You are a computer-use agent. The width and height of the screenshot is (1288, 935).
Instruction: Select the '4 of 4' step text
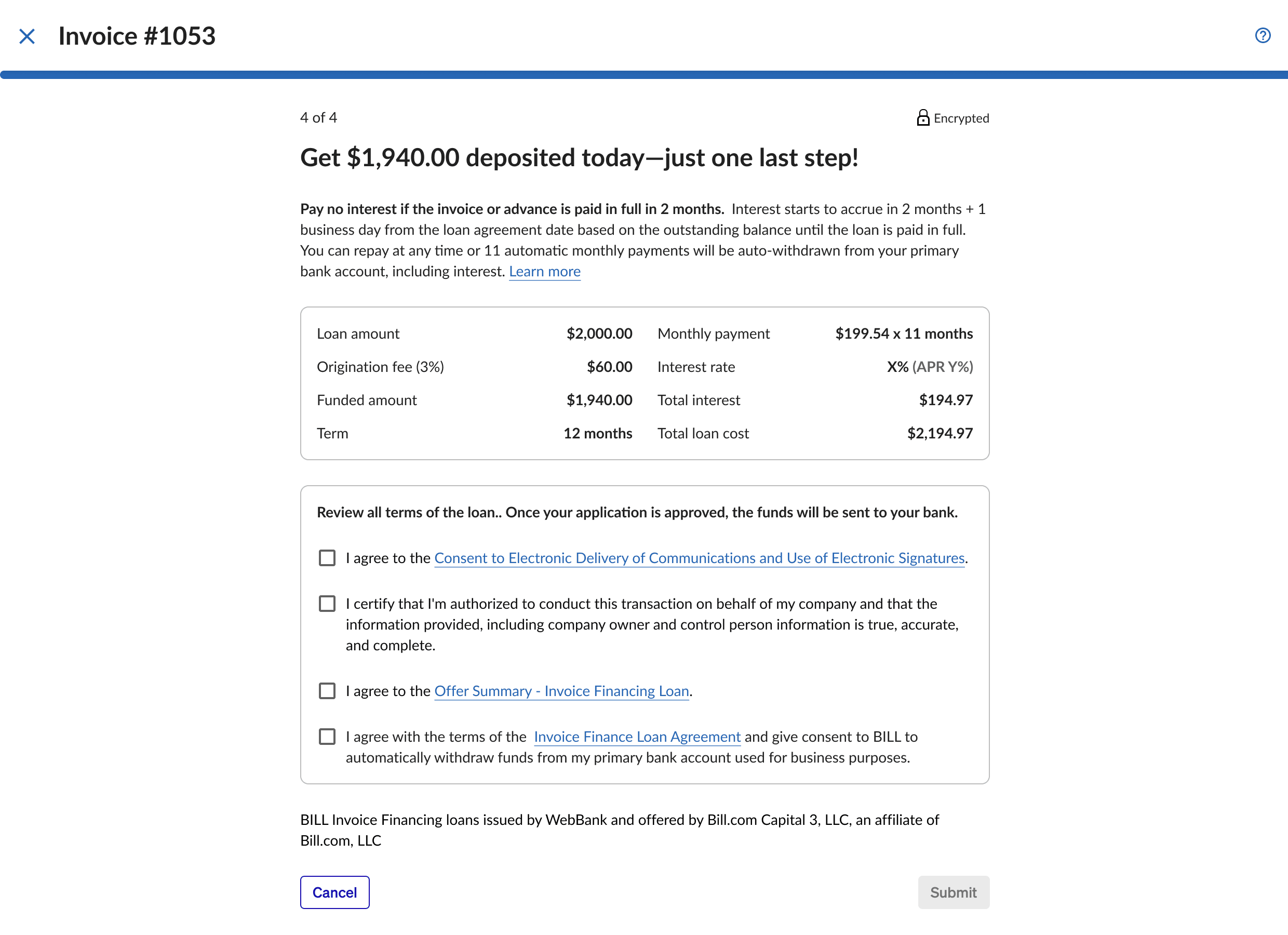318,117
